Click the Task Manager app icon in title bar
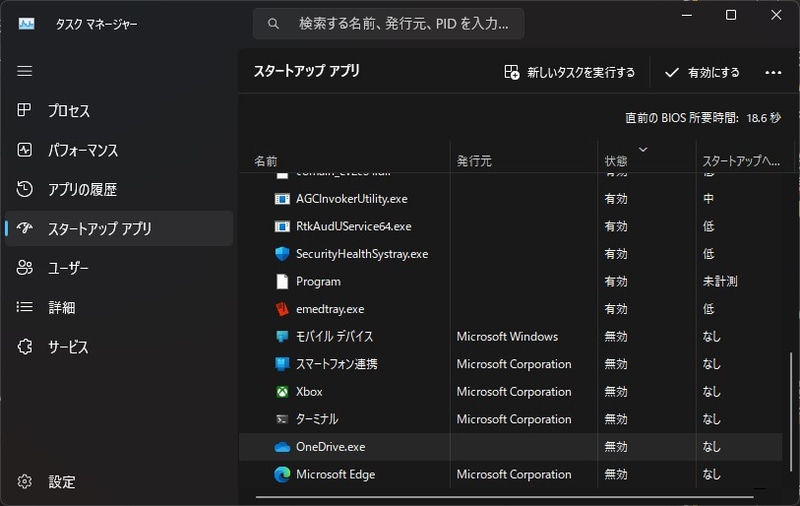This screenshot has height=506, width=800. tap(27, 24)
